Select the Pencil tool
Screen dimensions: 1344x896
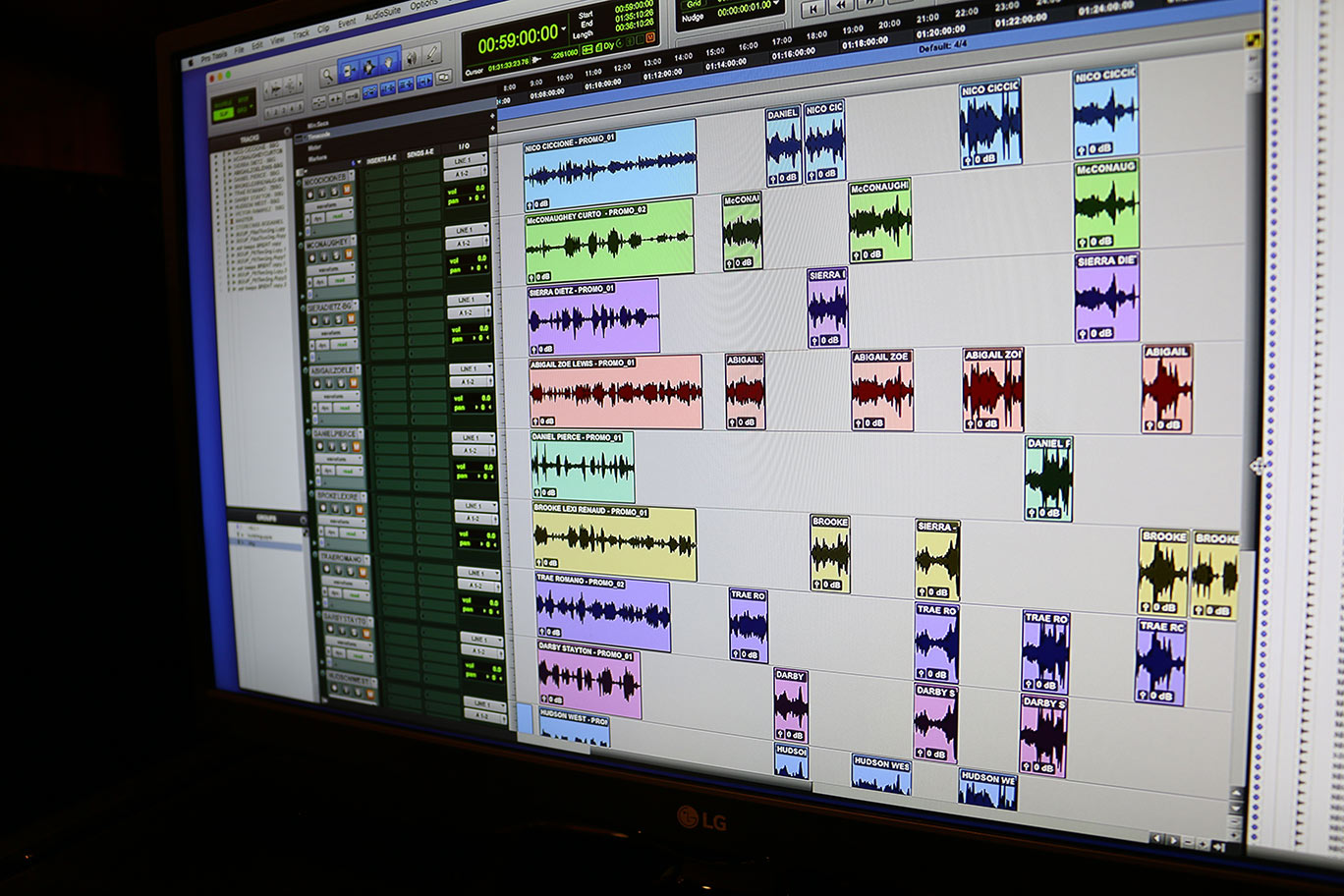point(431,53)
